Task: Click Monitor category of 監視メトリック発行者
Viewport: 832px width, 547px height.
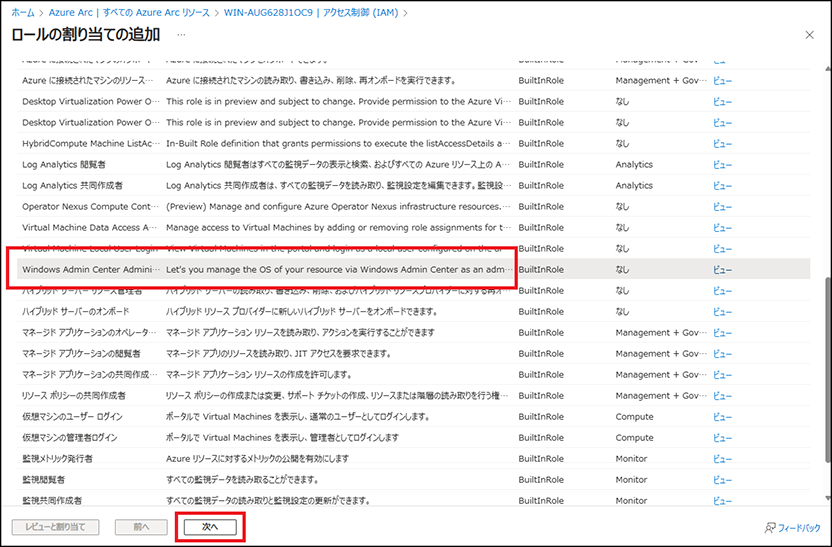Action: pyautogui.click(x=631, y=458)
